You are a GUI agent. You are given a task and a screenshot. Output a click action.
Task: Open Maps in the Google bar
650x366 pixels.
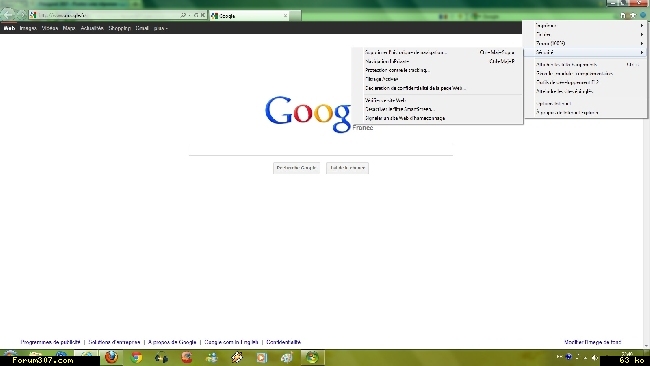[69, 28]
